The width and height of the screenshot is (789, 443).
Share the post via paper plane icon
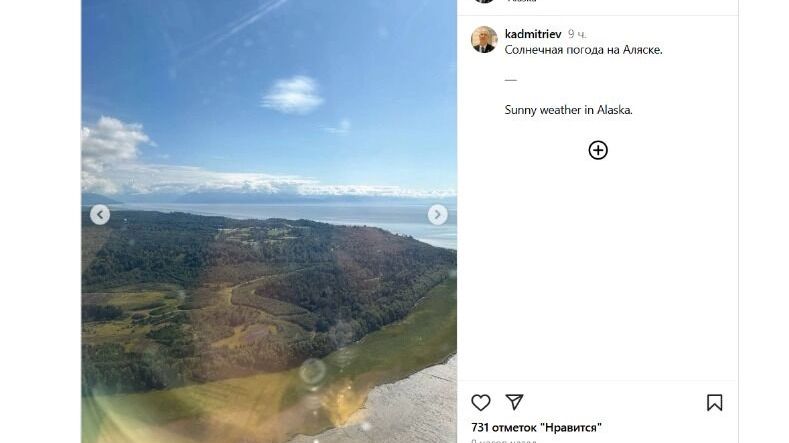(514, 402)
